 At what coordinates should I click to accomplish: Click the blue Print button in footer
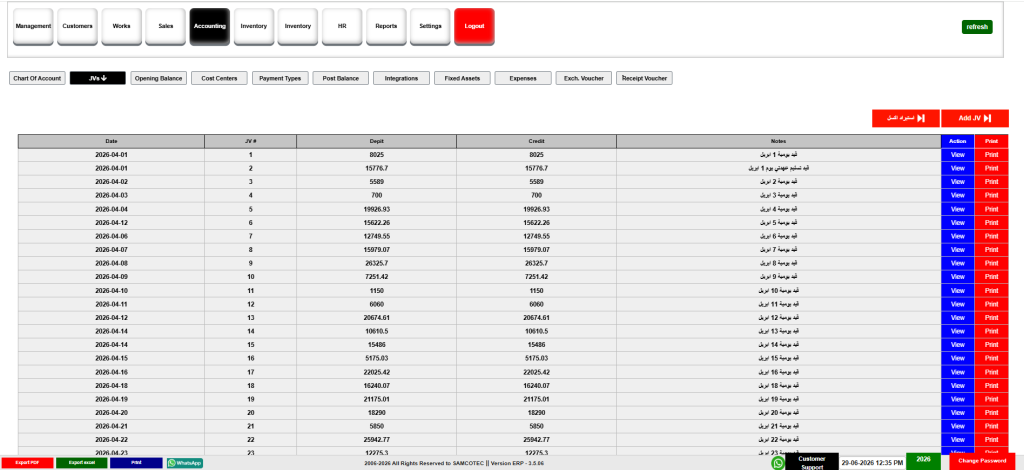point(136,463)
